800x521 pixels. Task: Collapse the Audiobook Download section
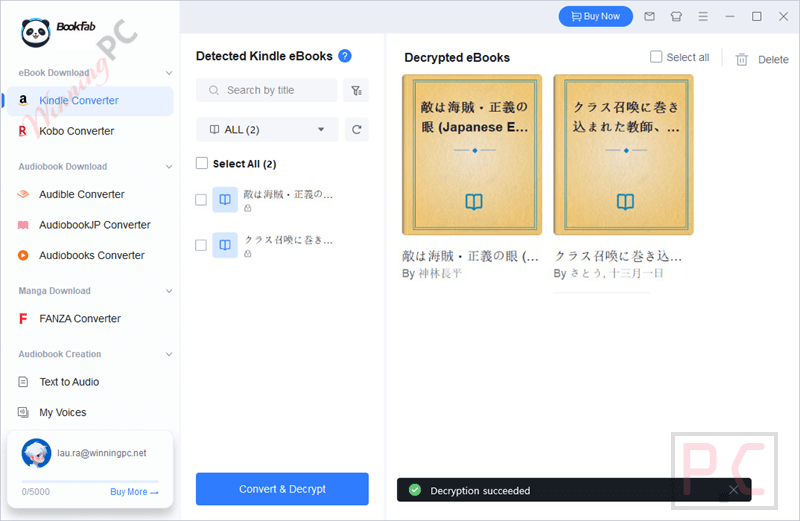tap(169, 167)
